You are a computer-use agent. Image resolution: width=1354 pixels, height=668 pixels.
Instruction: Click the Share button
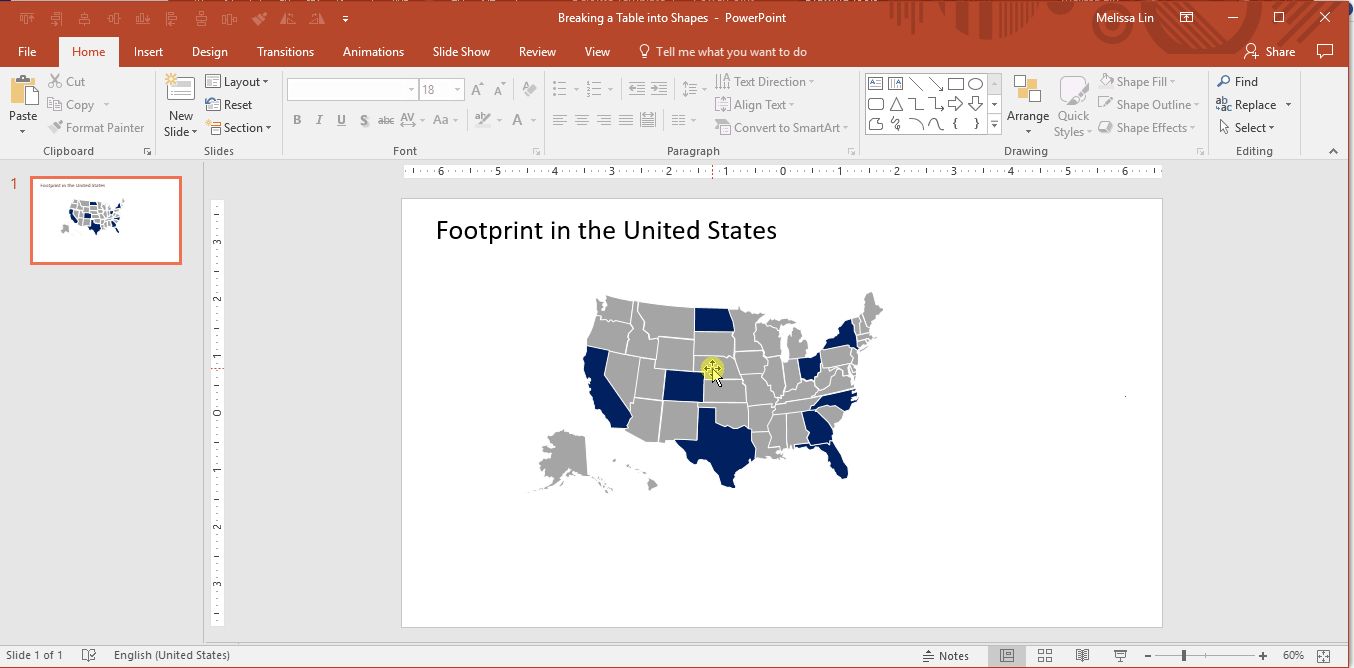[x=1269, y=52]
